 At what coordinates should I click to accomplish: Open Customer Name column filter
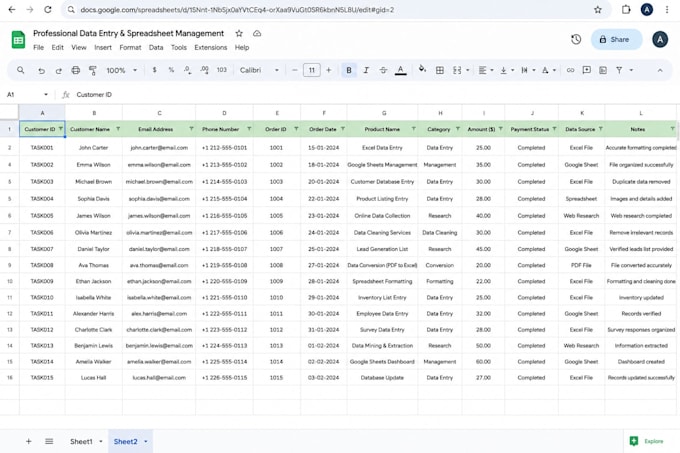point(118,129)
